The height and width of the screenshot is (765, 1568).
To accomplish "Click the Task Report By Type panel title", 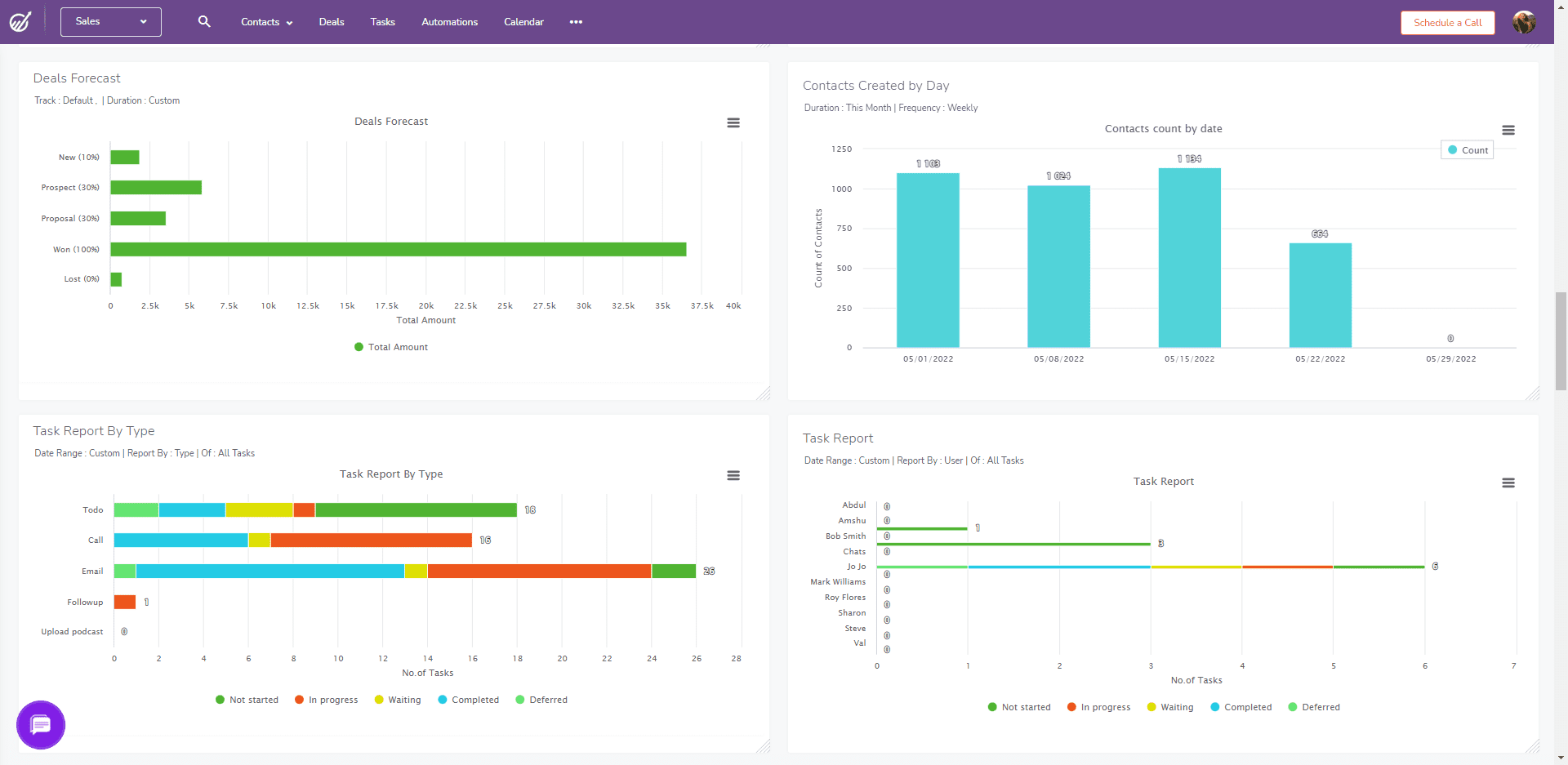I will (x=94, y=431).
